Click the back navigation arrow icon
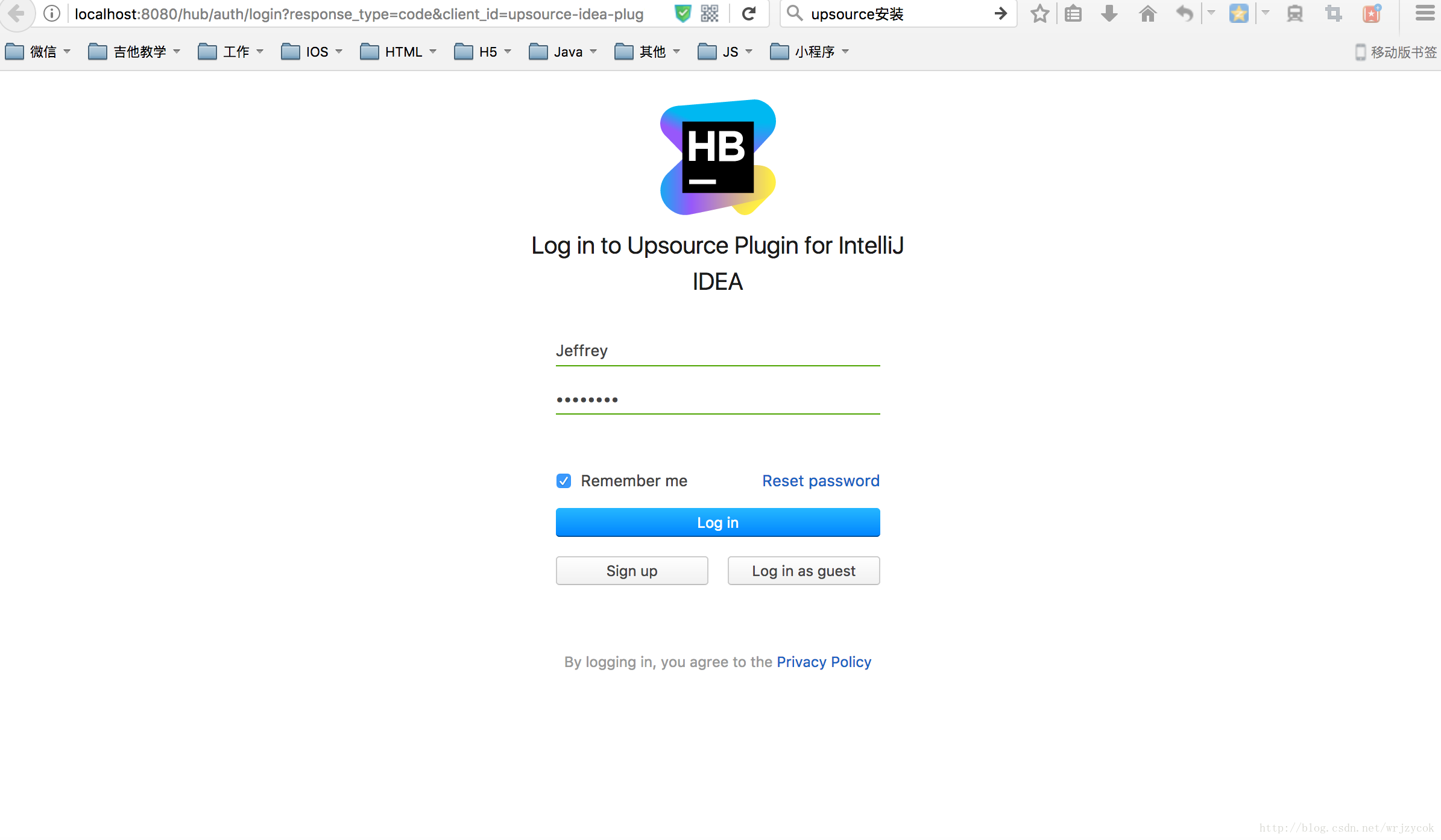The height and width of the screenshot is (840, 1441). (17, 14)
